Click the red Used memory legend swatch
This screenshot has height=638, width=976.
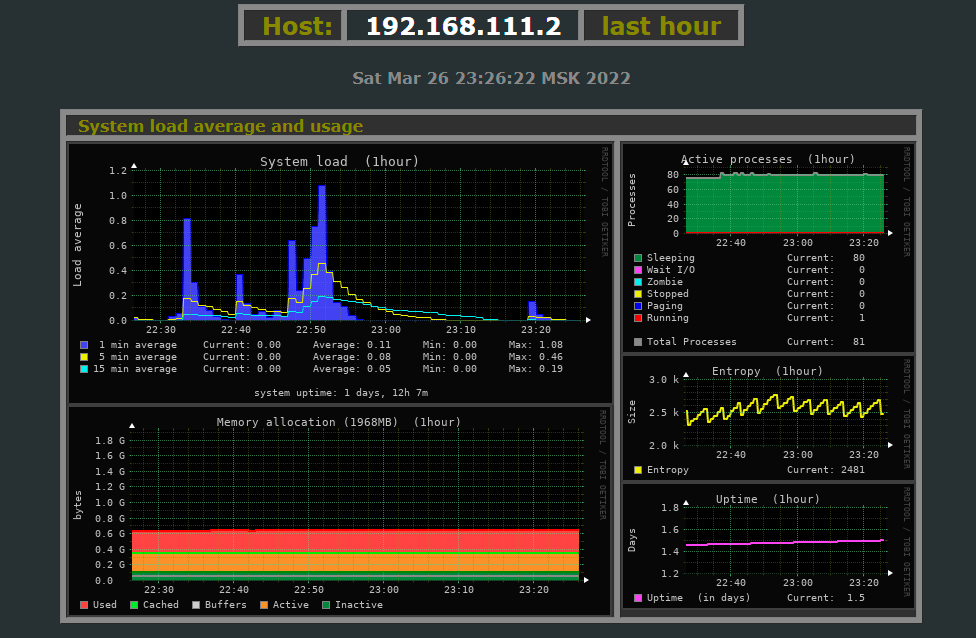point(85,605)
